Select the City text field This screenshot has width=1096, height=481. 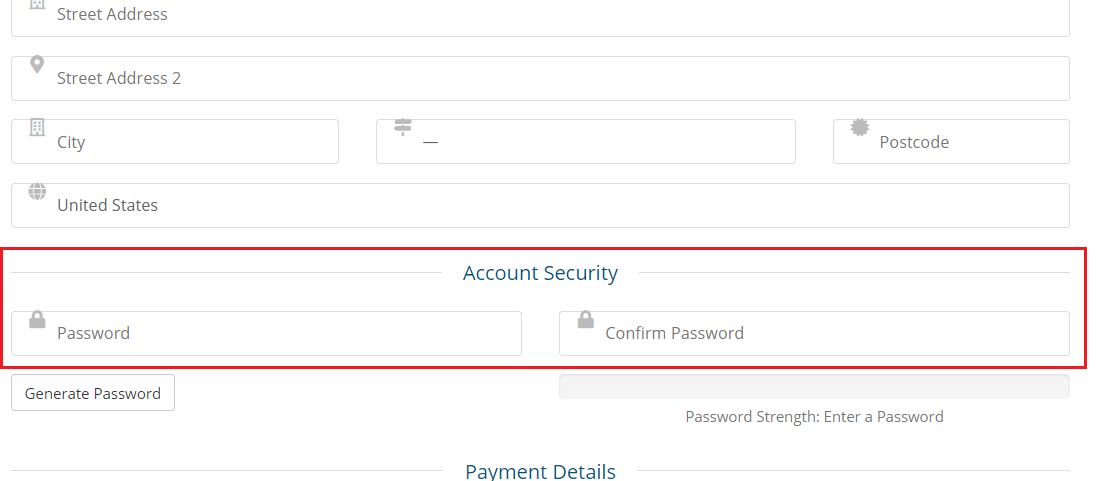pos(175,142)
